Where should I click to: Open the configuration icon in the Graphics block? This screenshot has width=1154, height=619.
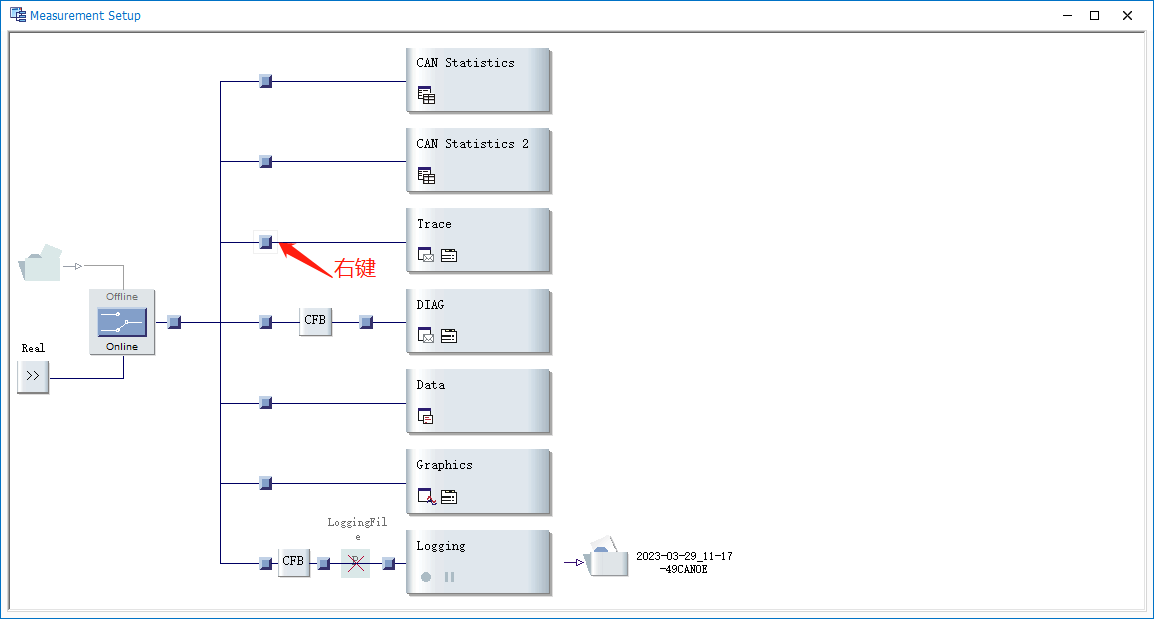(x=449, y=496)
